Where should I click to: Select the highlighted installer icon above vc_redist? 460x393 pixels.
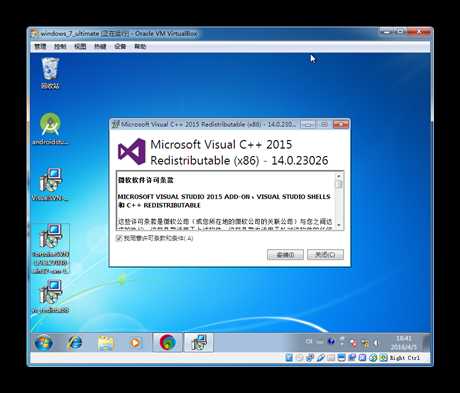pyautogui.click(x=50, y=248)
